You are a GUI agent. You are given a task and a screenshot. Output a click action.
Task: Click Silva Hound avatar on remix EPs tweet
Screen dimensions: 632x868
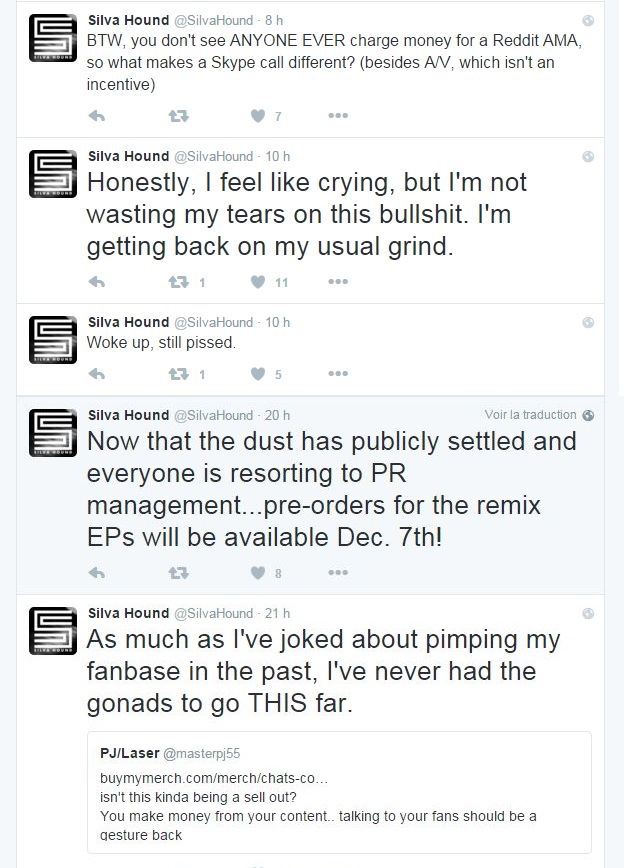tap(49, 431)
